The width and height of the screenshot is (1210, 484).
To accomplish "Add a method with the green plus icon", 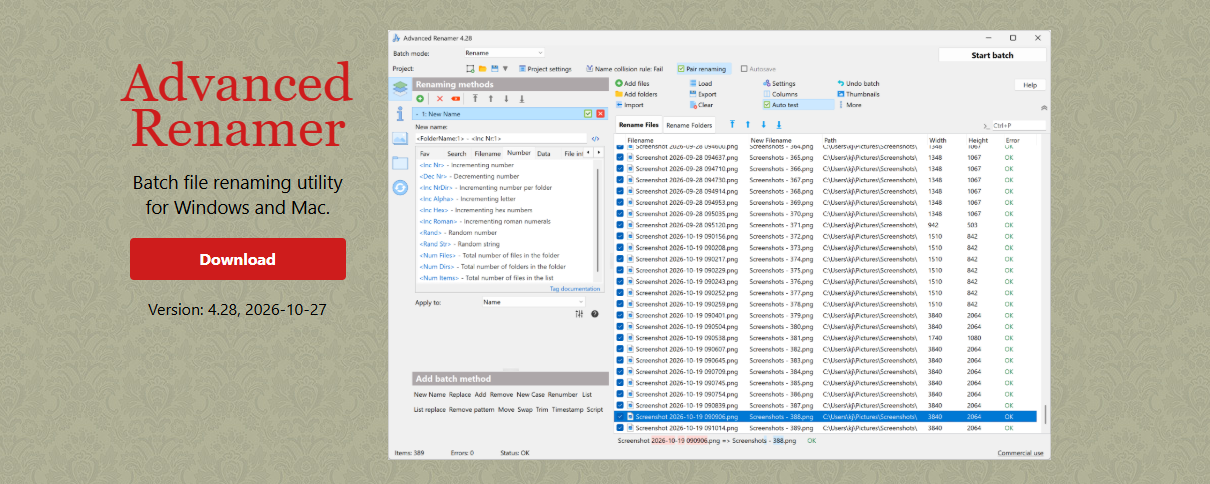I will click(421, 99).
